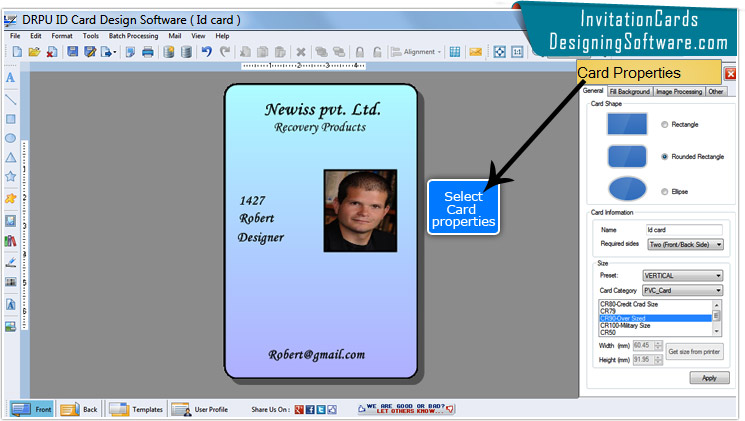Viewport: 745px width, 421px height.
Task: Open the View menu
Action: point(198,36)
